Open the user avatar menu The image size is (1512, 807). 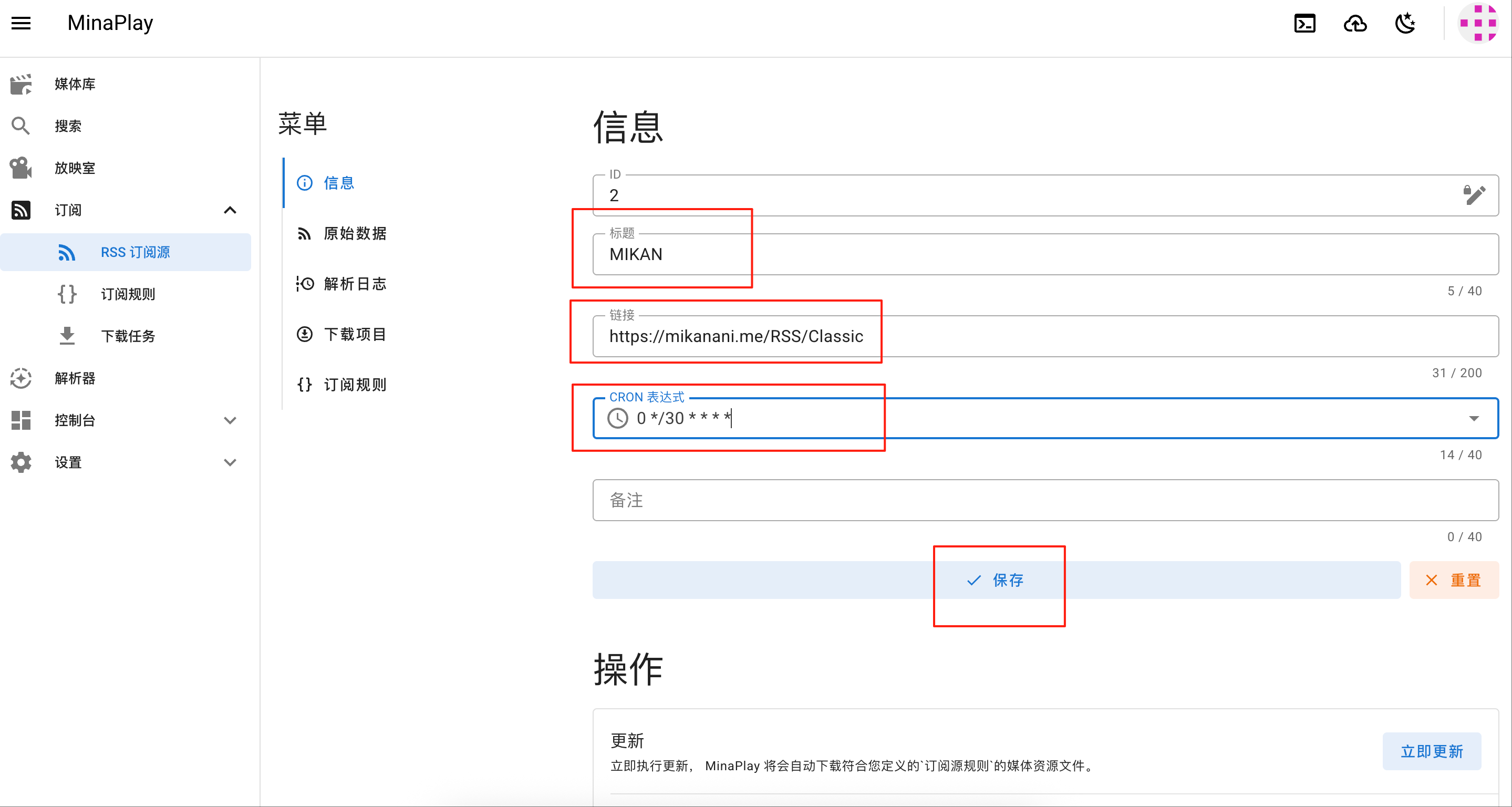pyautogui.click(x=1477, y=24)
